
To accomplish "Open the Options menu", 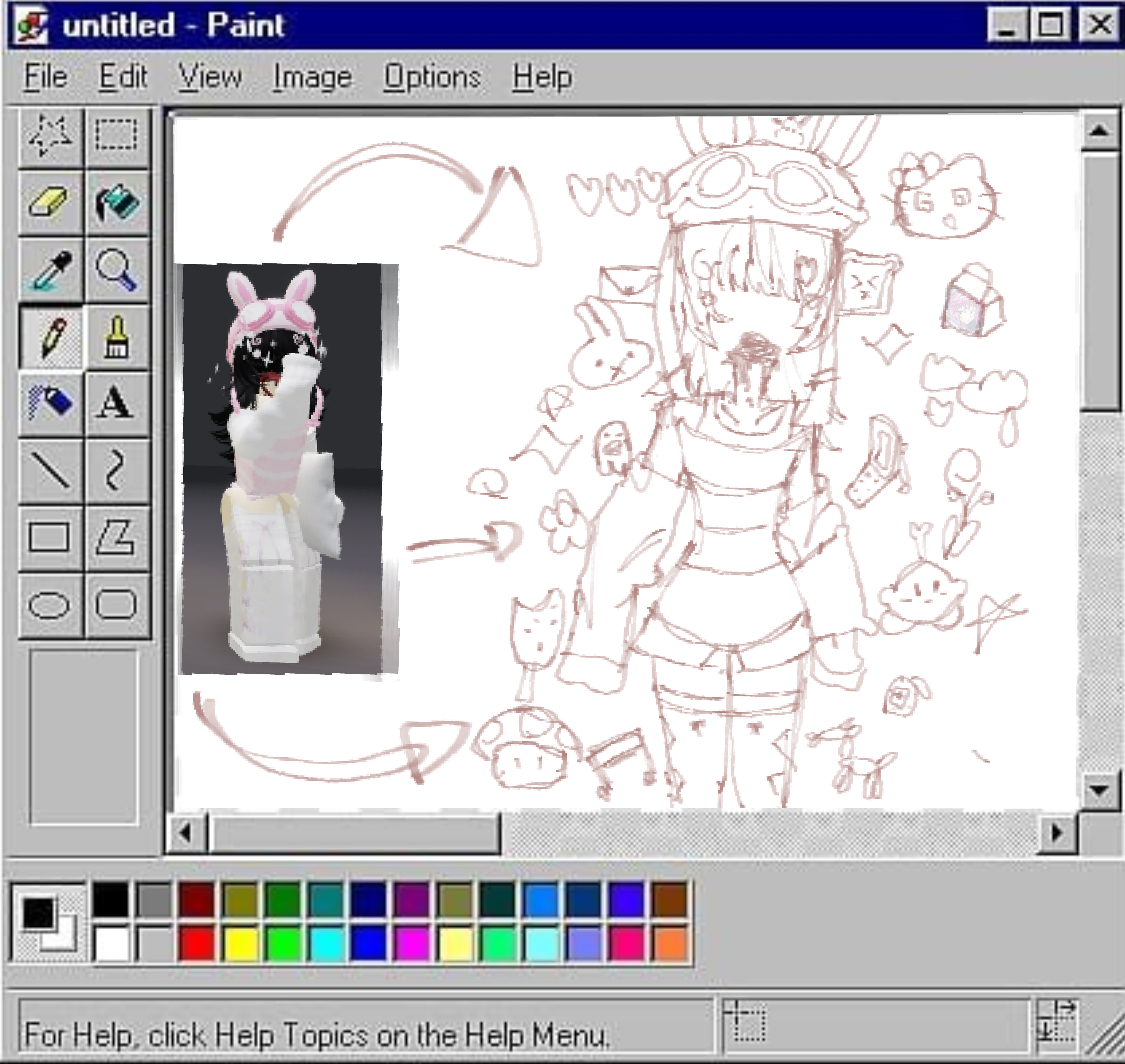I will point(432,77).
